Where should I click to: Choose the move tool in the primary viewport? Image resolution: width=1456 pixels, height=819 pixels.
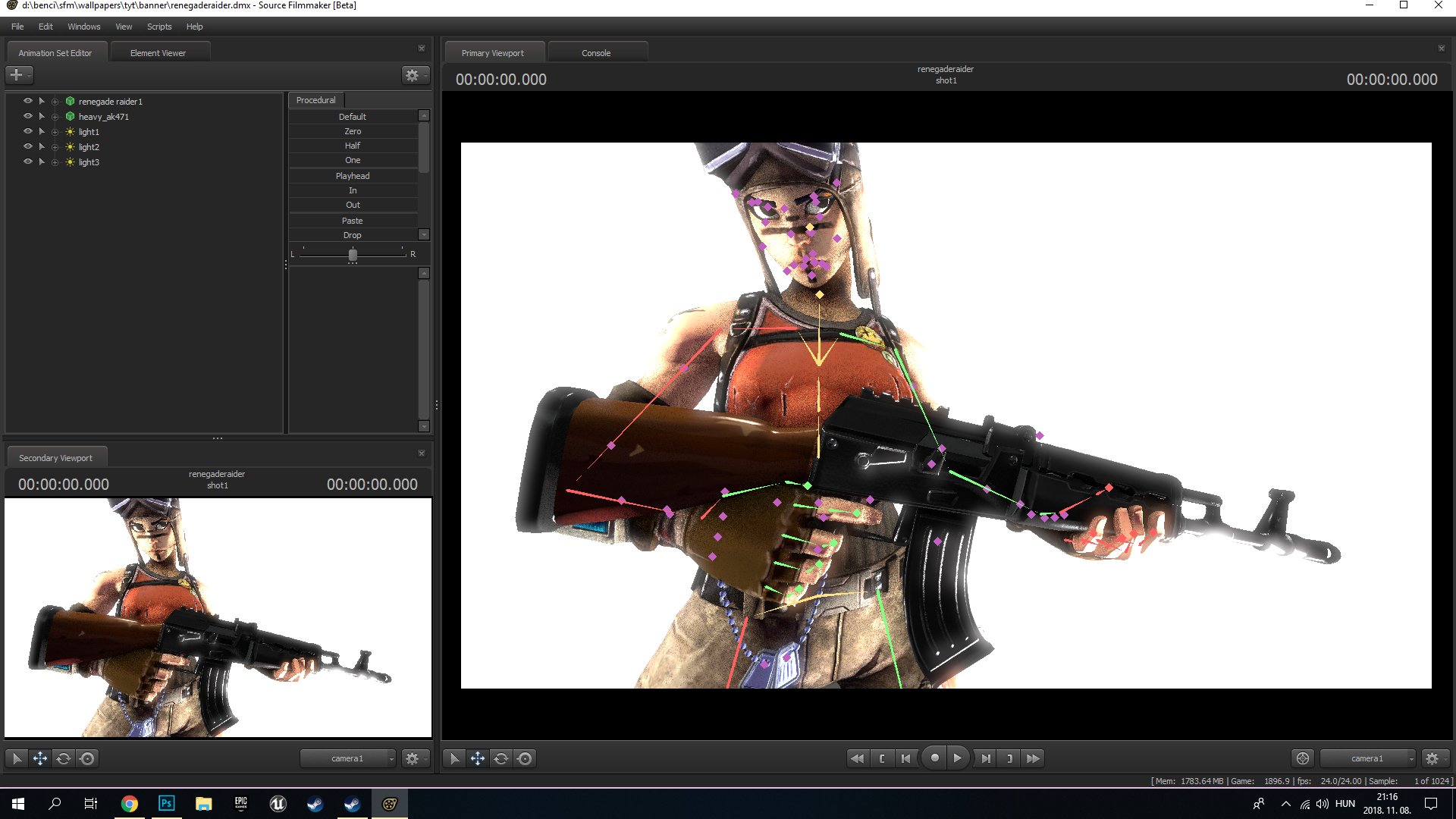(x=478, y=758)
